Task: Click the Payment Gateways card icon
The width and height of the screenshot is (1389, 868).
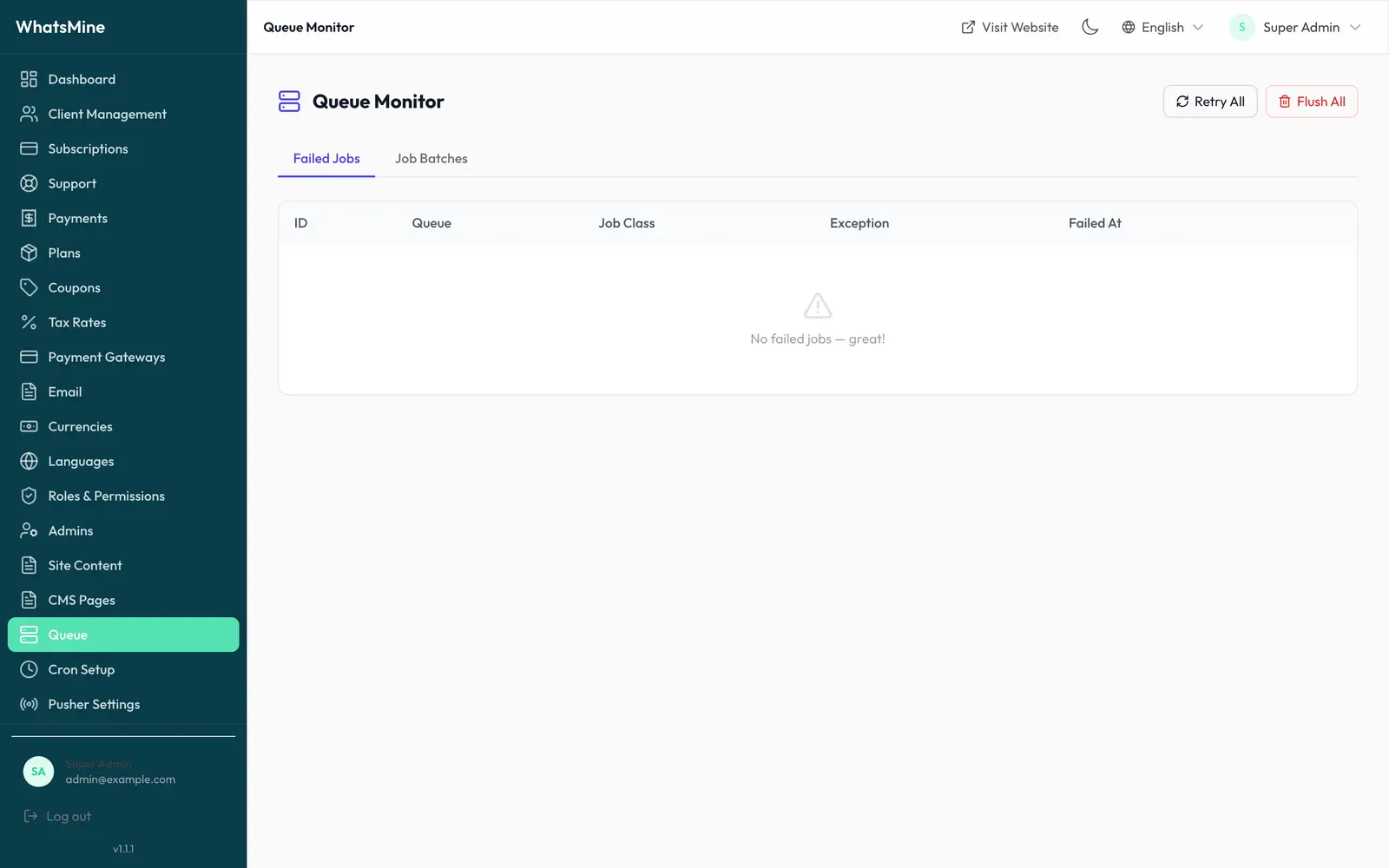Action: (29, 357)
